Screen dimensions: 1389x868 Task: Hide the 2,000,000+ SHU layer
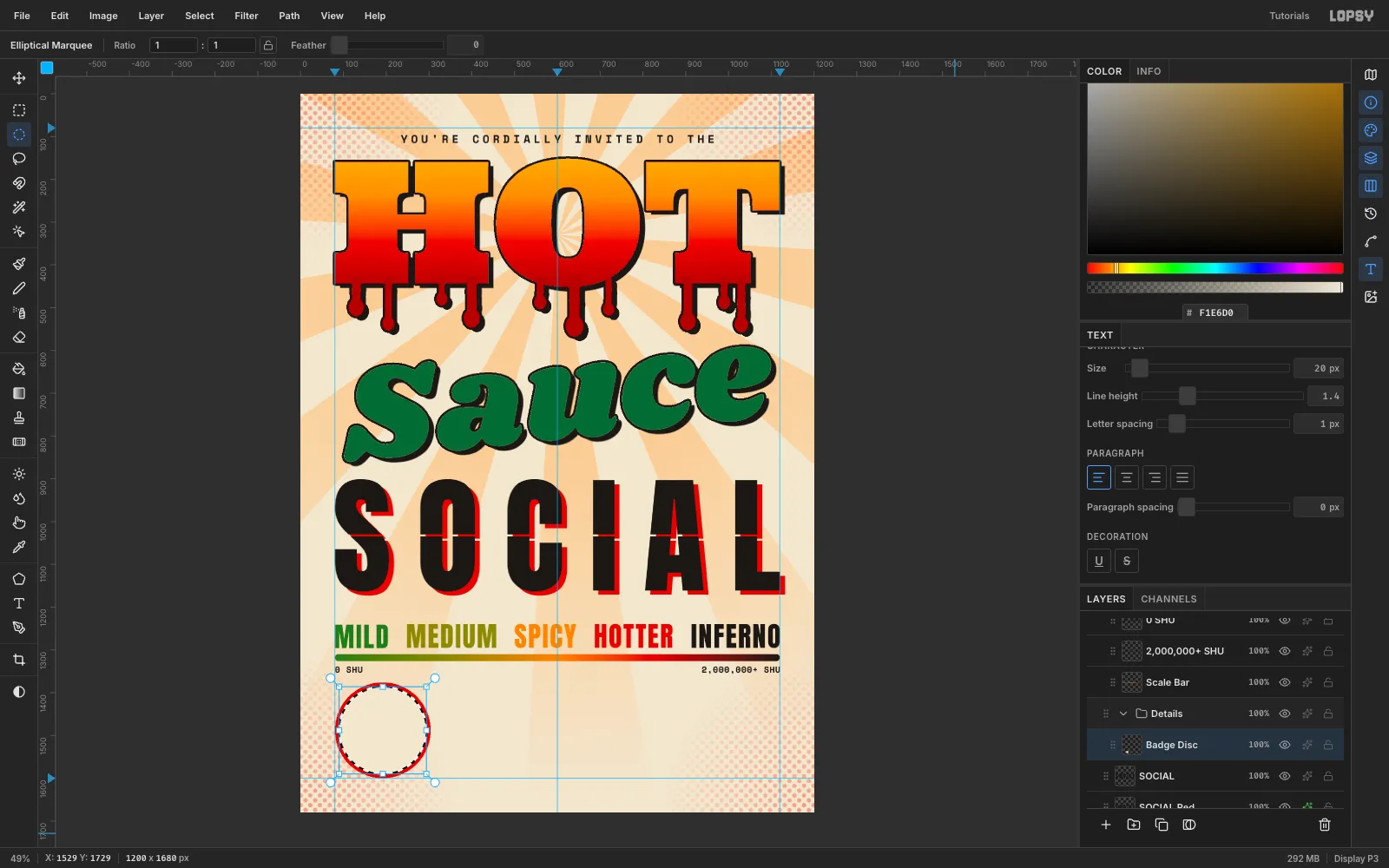[x=1285, y=651]
